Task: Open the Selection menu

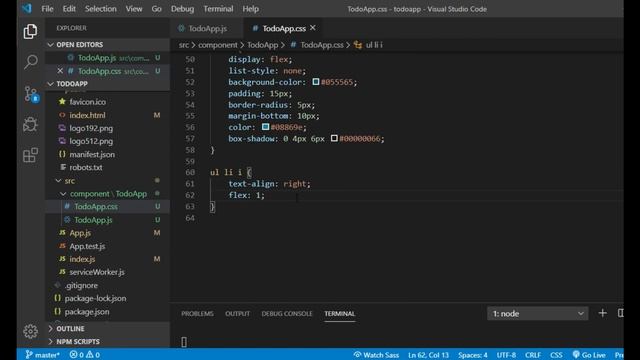Action: pos(100,9)
